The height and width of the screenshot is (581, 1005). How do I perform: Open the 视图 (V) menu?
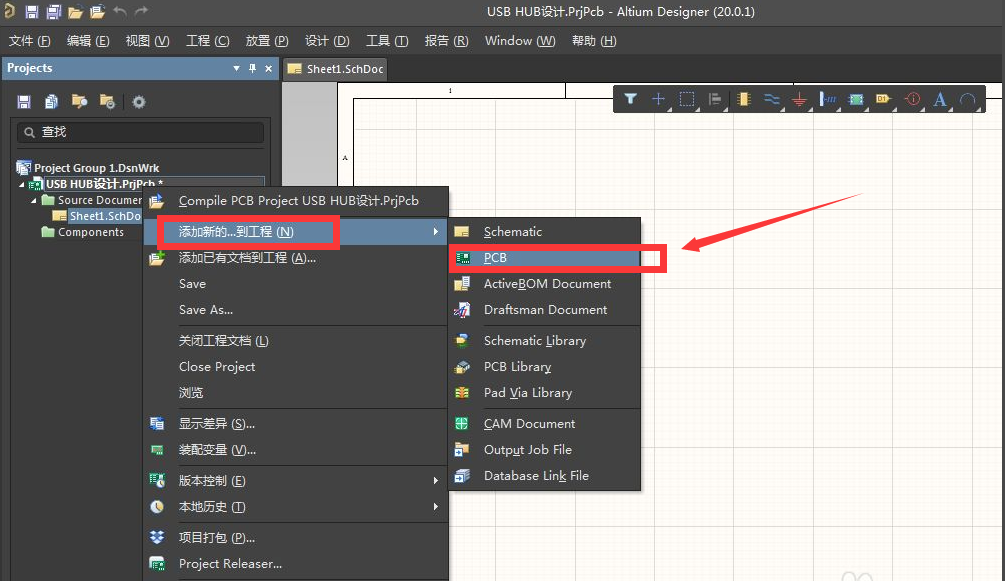coord(147,41)
